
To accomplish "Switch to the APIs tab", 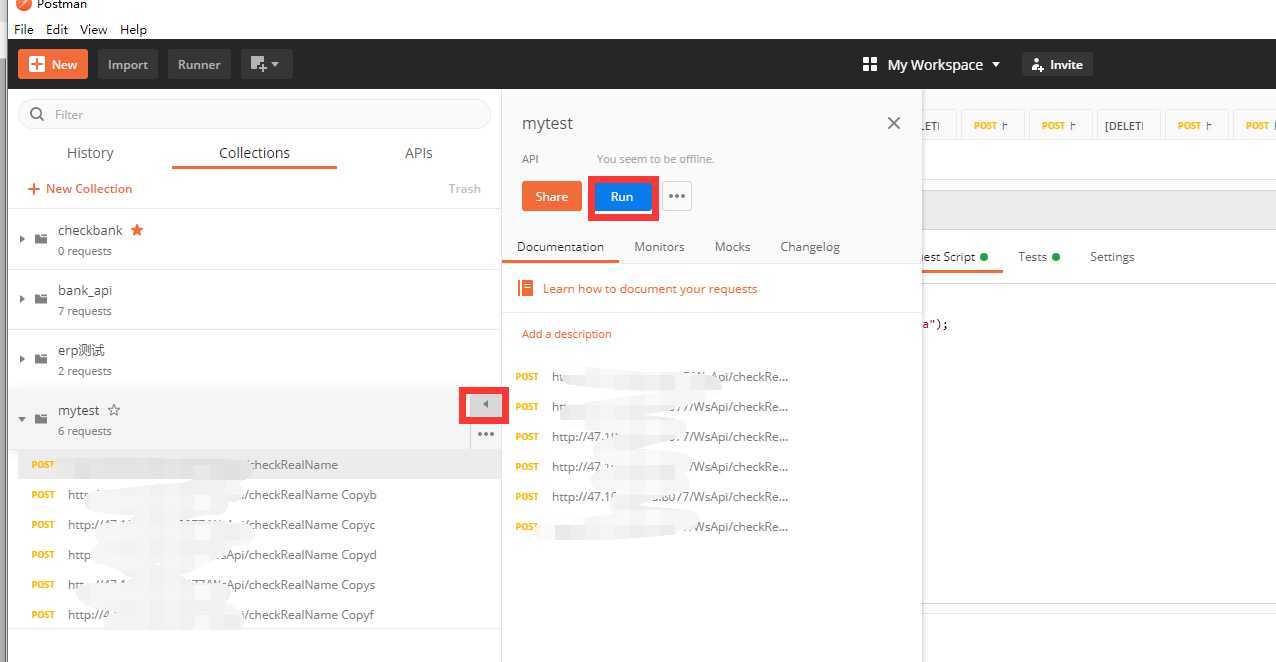I will 419,153.
